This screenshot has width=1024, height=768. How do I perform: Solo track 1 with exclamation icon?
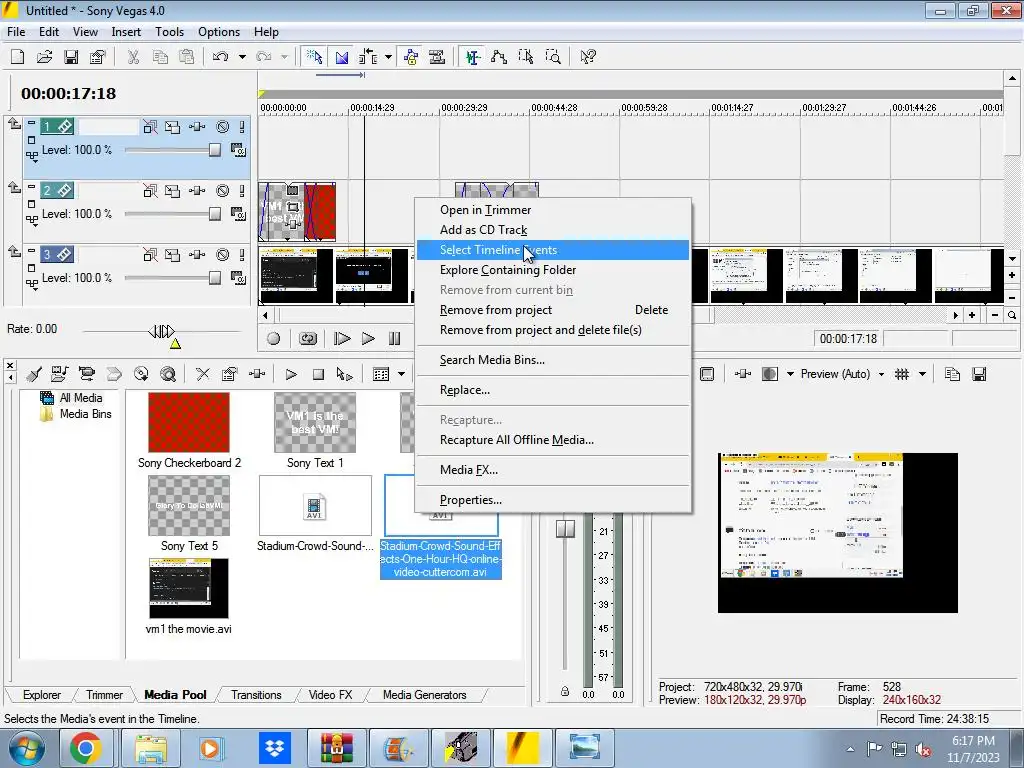pos(242,127)
